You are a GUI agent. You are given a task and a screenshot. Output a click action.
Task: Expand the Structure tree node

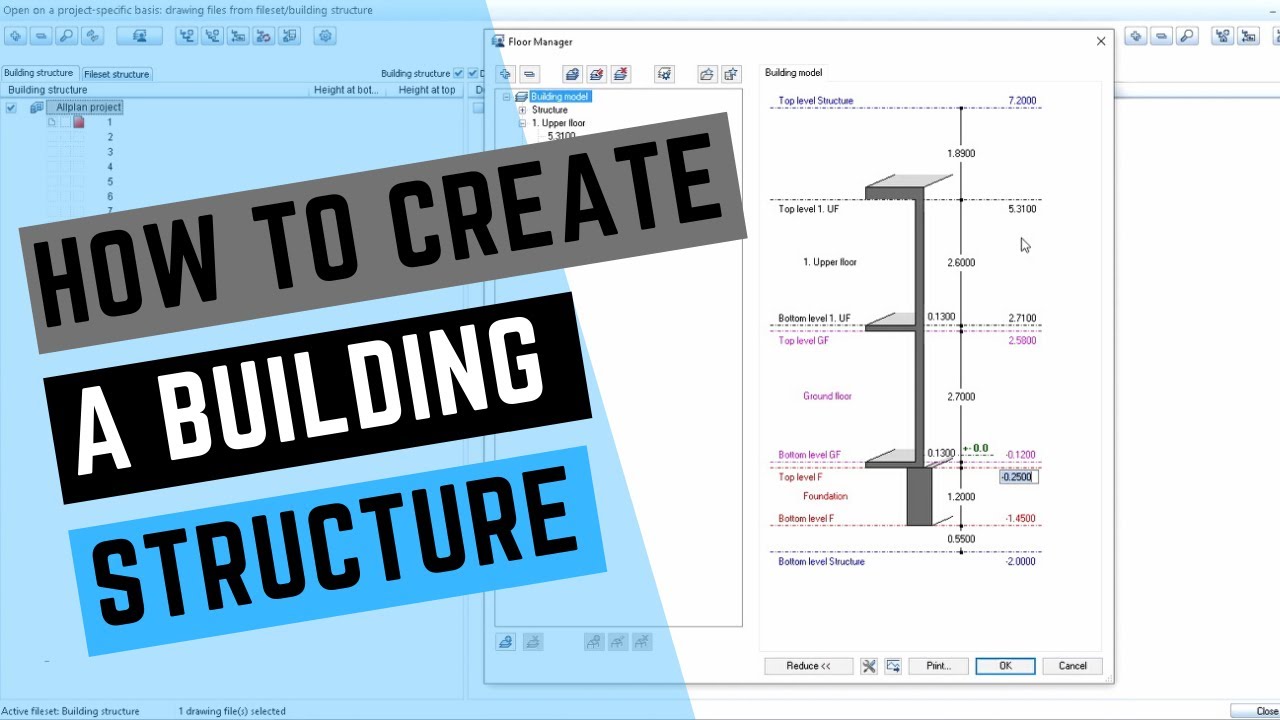[x=522, y=110]
